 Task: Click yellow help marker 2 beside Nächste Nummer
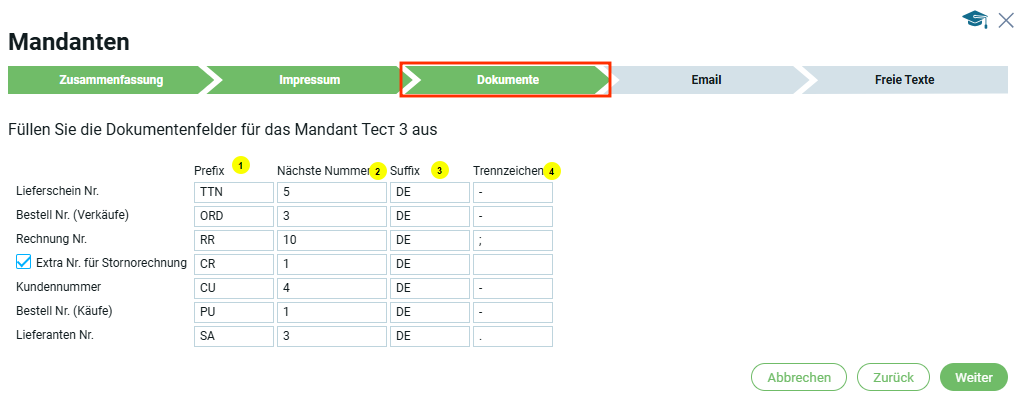click(x=378, y=171)
